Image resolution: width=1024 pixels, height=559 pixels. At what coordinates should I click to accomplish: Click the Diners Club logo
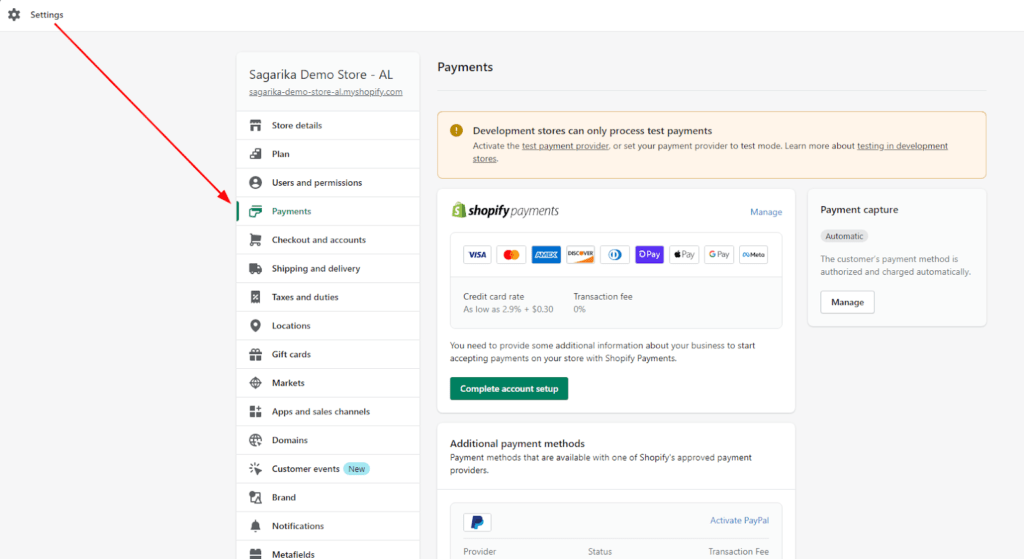[615, 255]
